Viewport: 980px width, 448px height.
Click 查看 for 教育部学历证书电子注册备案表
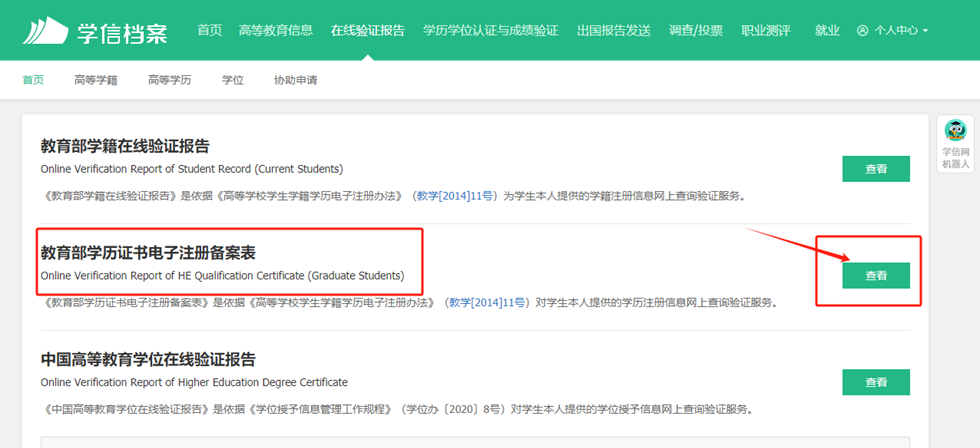coord(875,275)
